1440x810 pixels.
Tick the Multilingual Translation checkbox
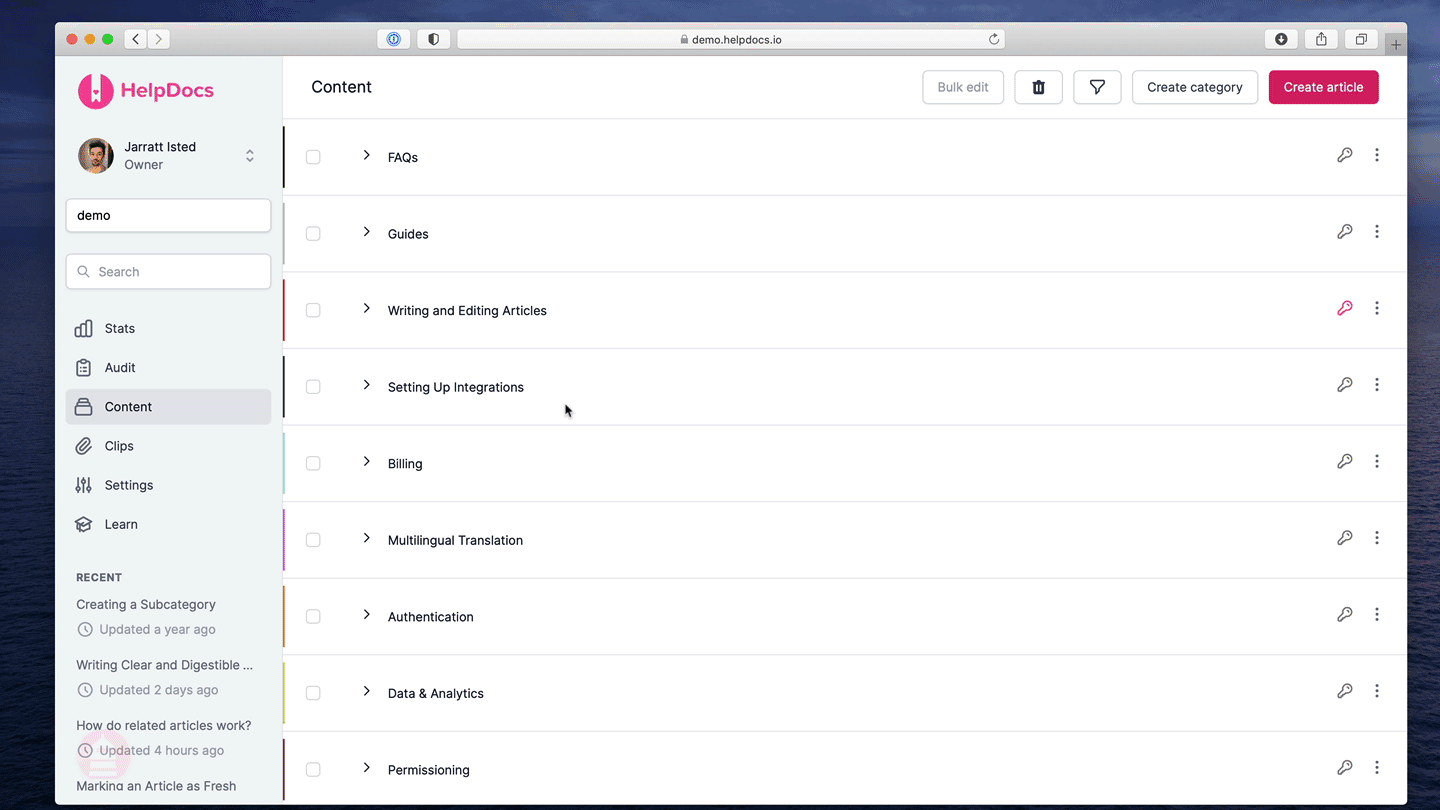pos(313,540)
